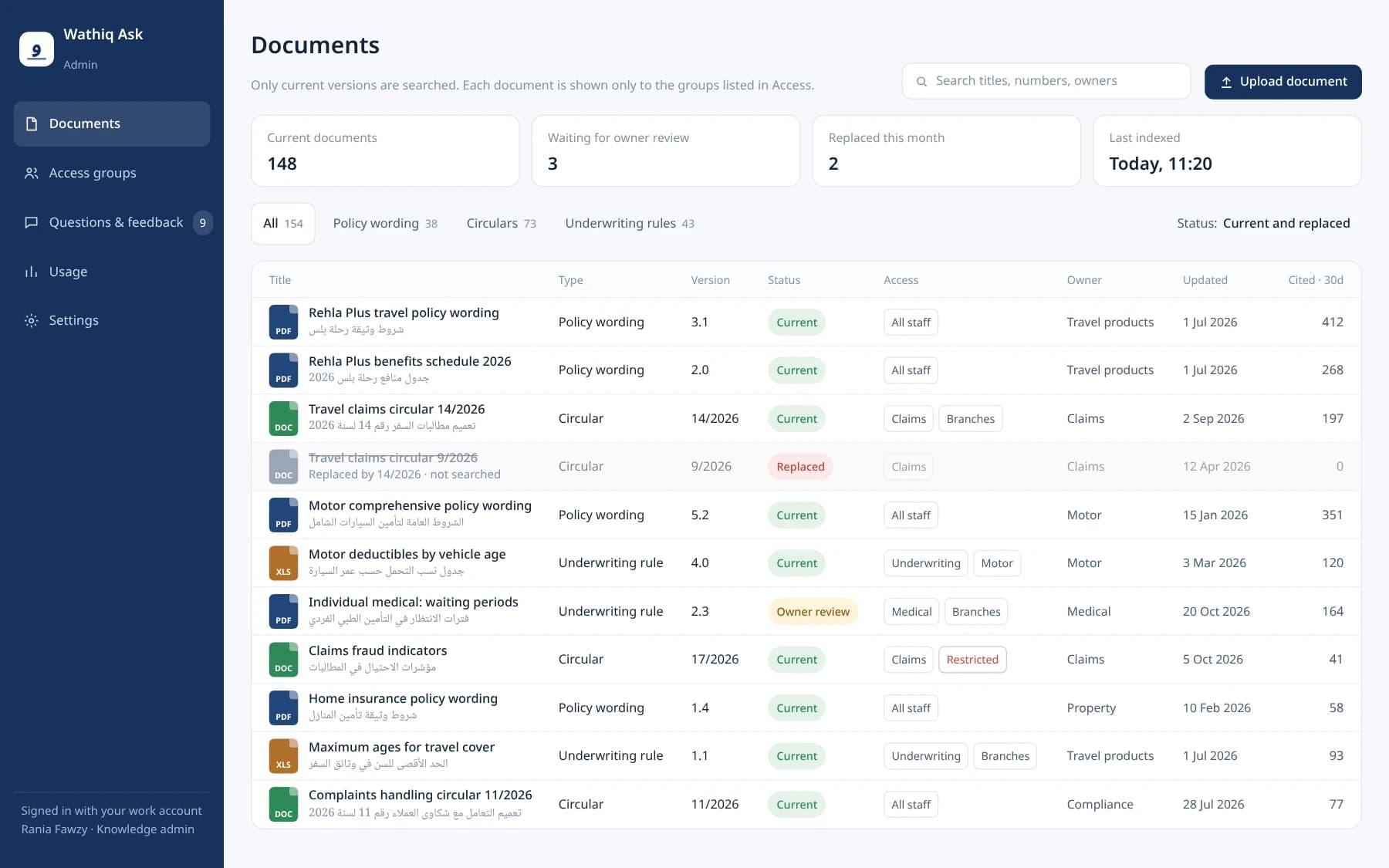
Task: Click the Settings gear icon
Action: (x=32, y=320)
